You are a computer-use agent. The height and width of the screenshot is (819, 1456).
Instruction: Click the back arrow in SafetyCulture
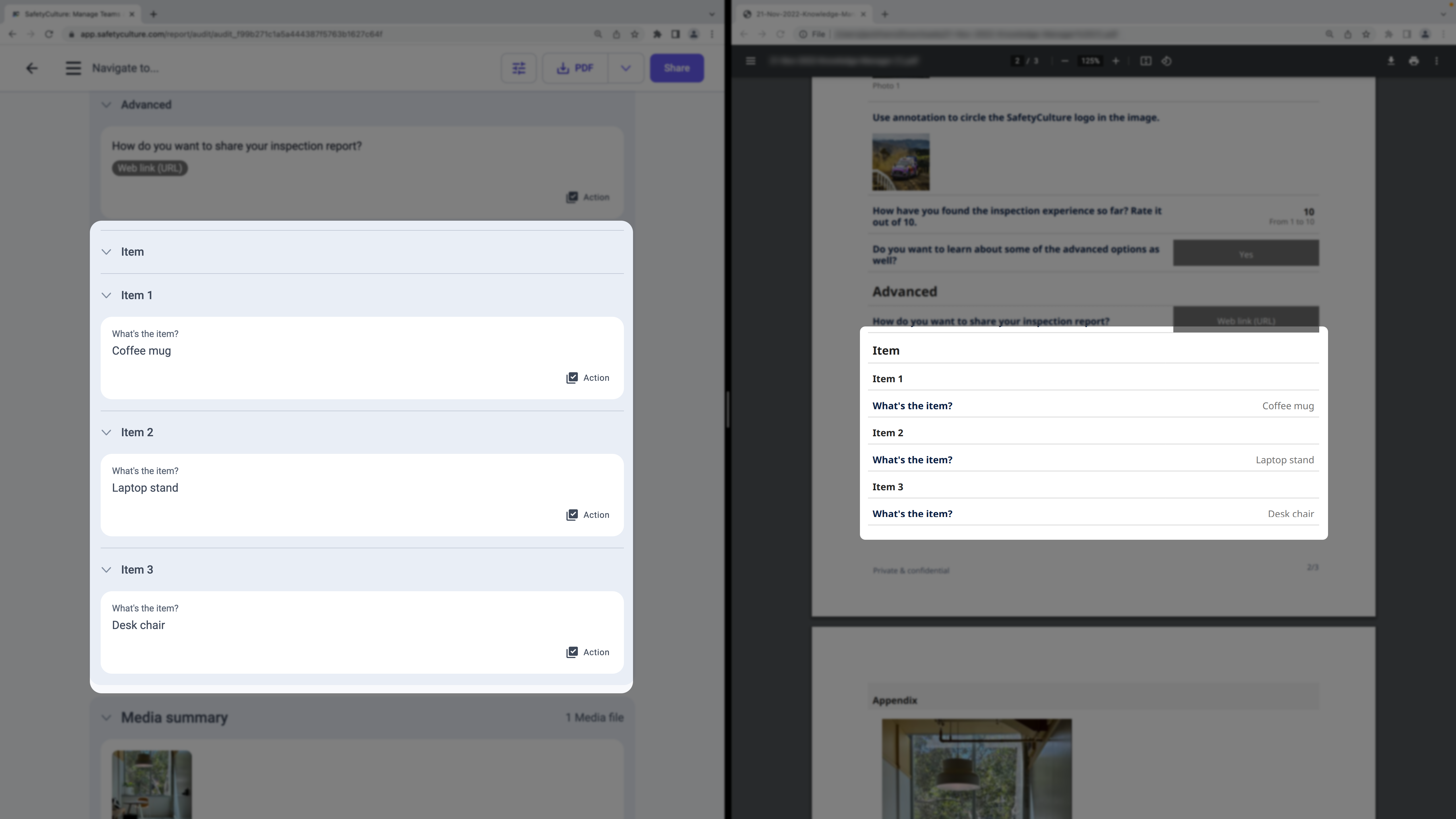32,68
